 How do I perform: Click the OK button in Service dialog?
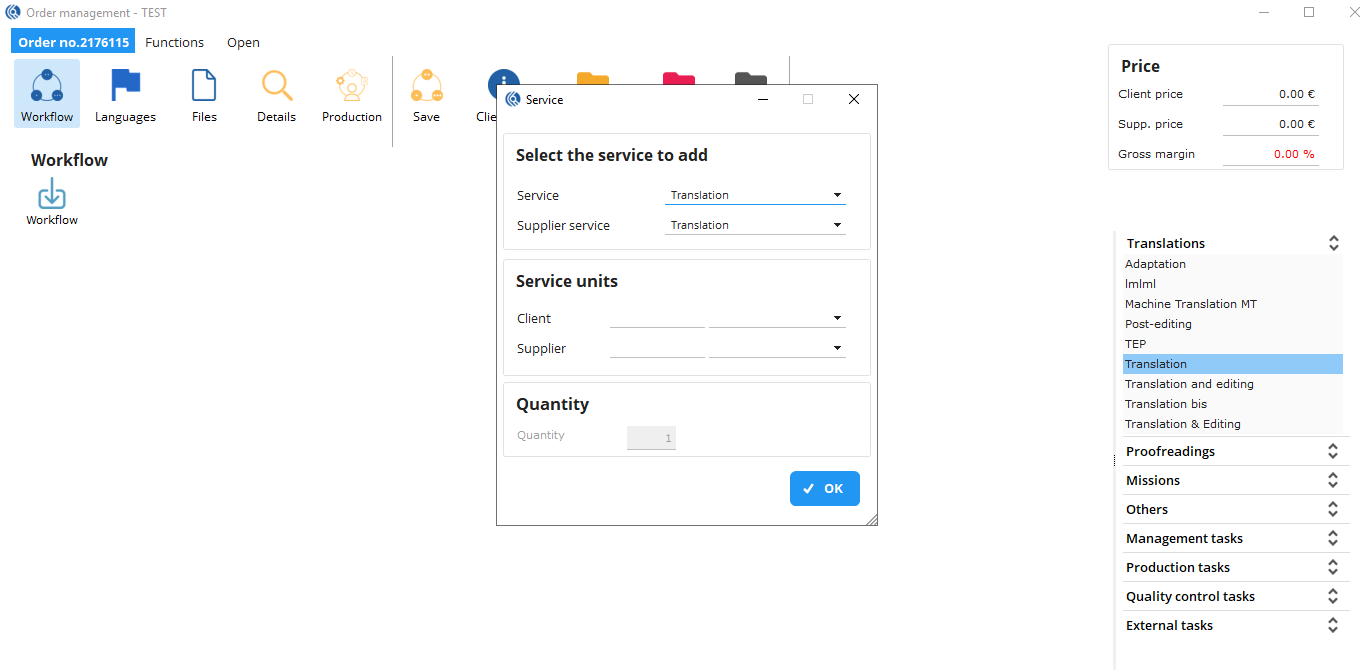tap(824, 489)
